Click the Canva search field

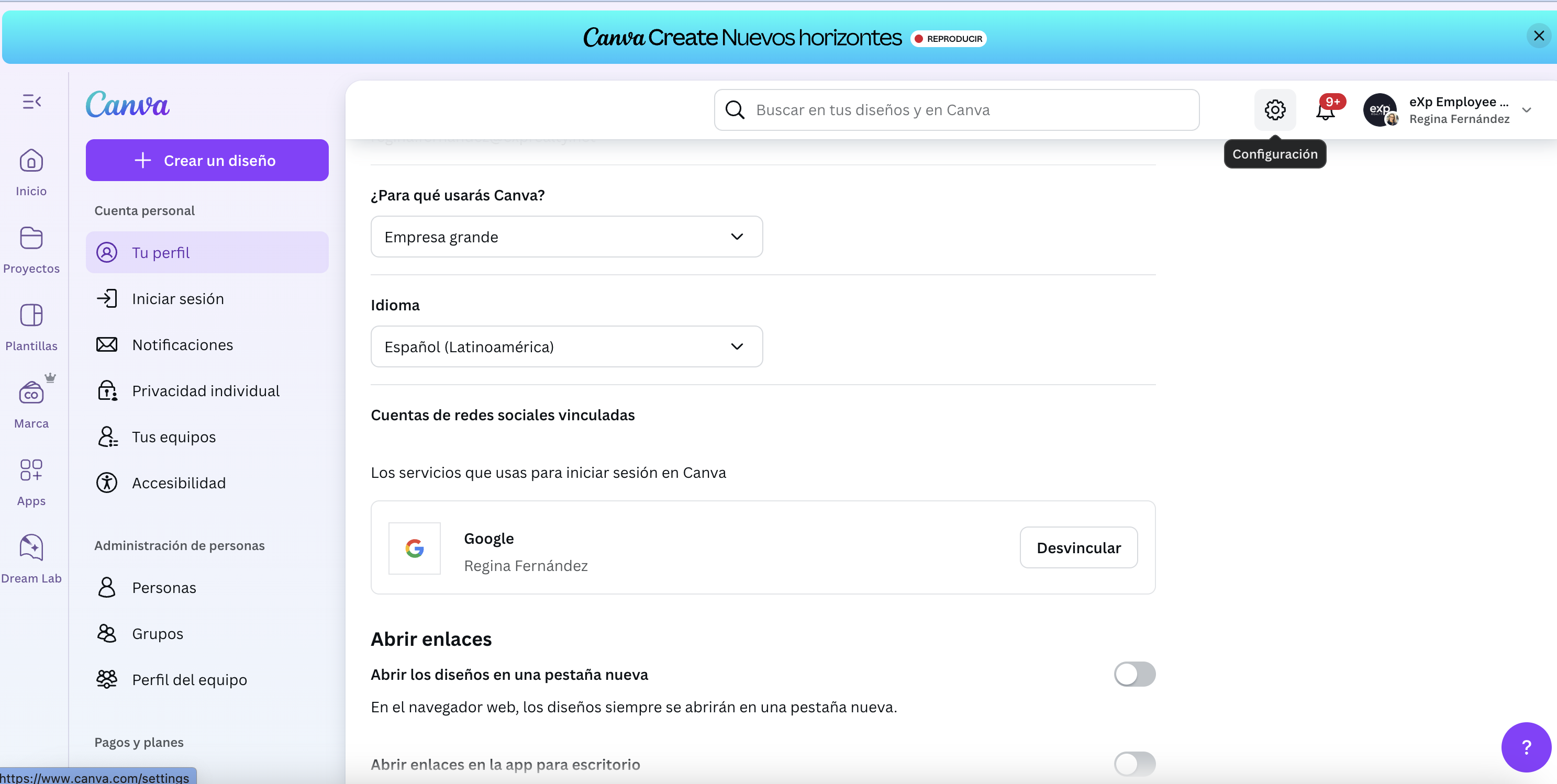(967, 110)
